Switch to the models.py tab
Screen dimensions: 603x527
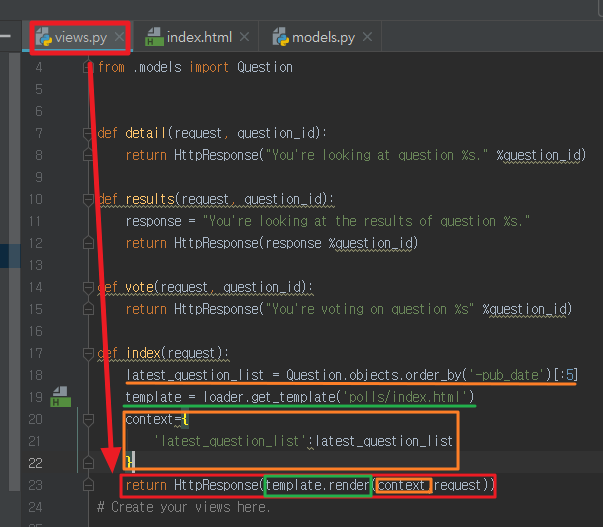(323, 37)
